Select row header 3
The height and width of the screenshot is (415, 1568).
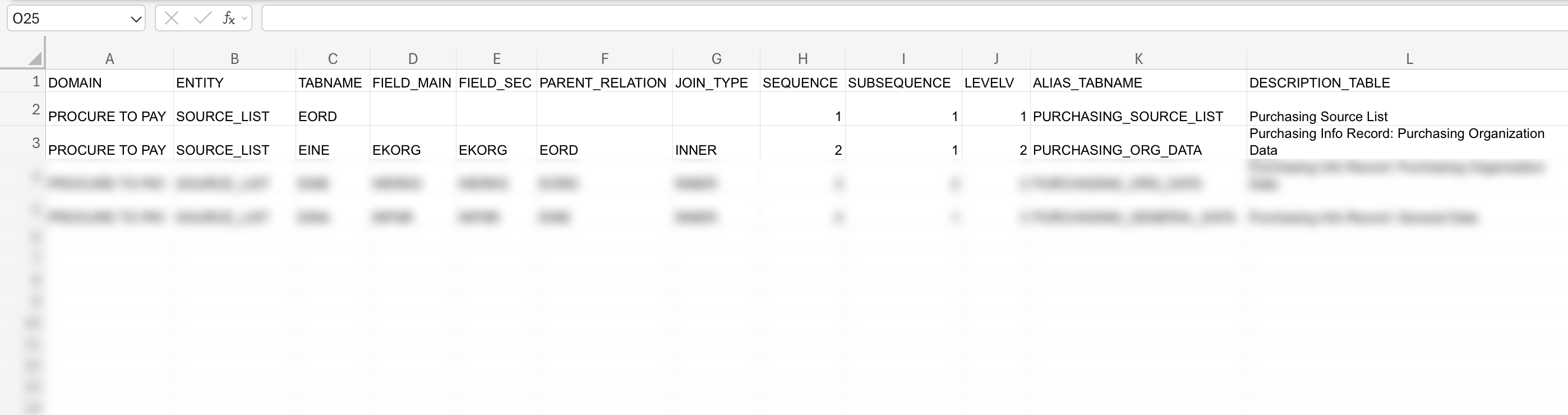click(x=35, y=142)
